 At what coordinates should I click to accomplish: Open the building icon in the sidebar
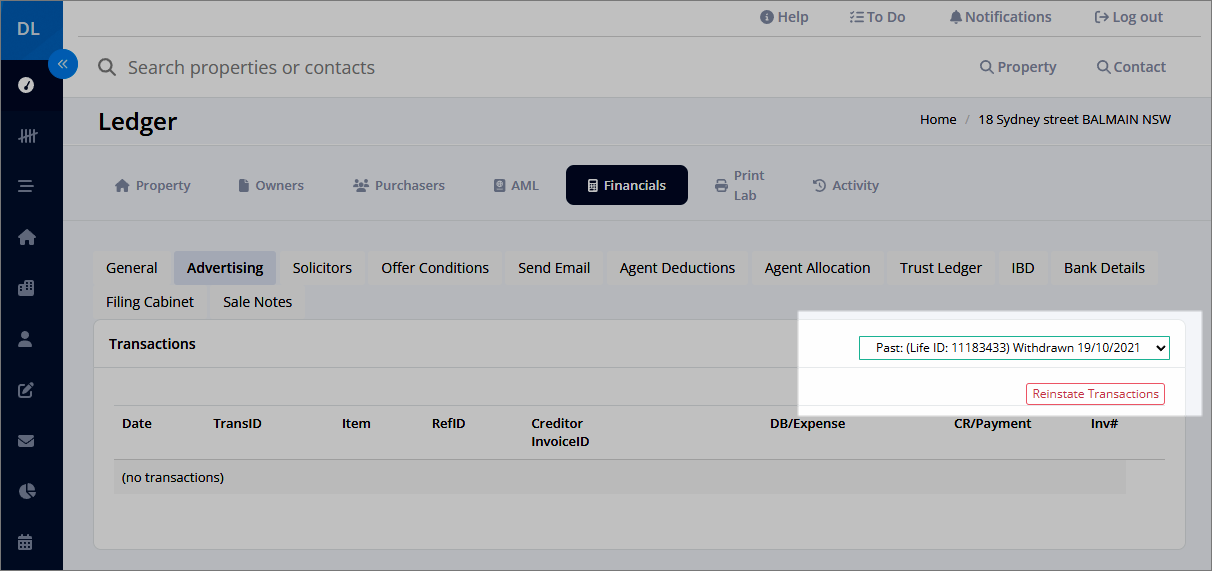pyautogui.click(x=27, y=288)
